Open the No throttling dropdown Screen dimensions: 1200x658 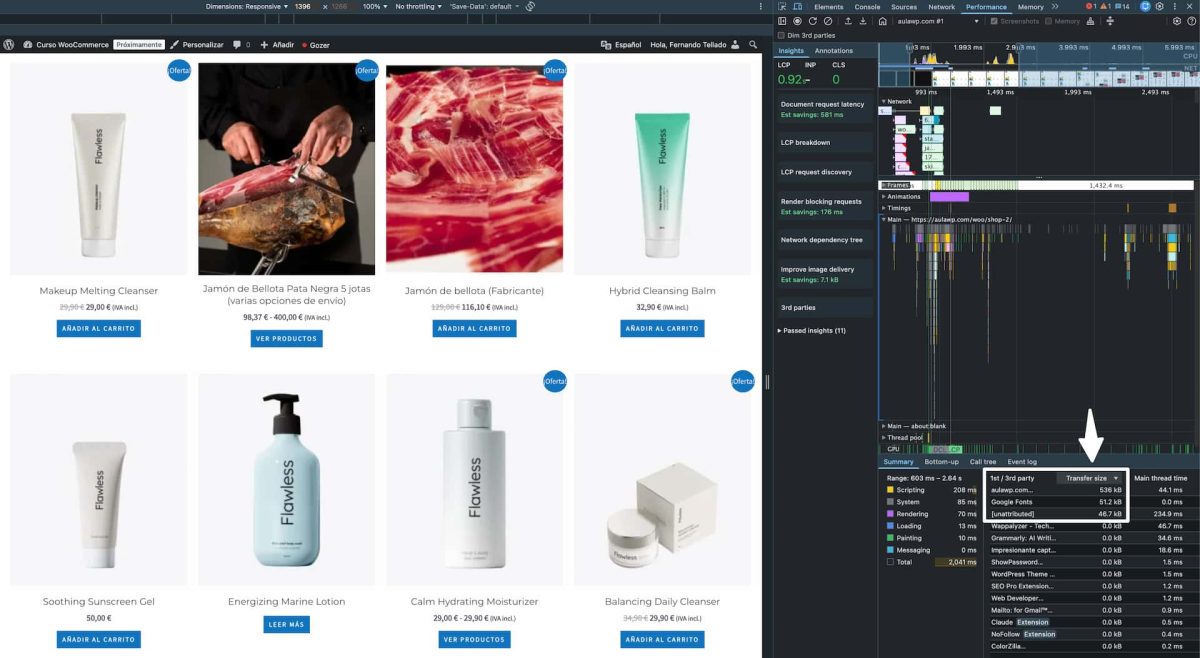click(x=417, y=6)
